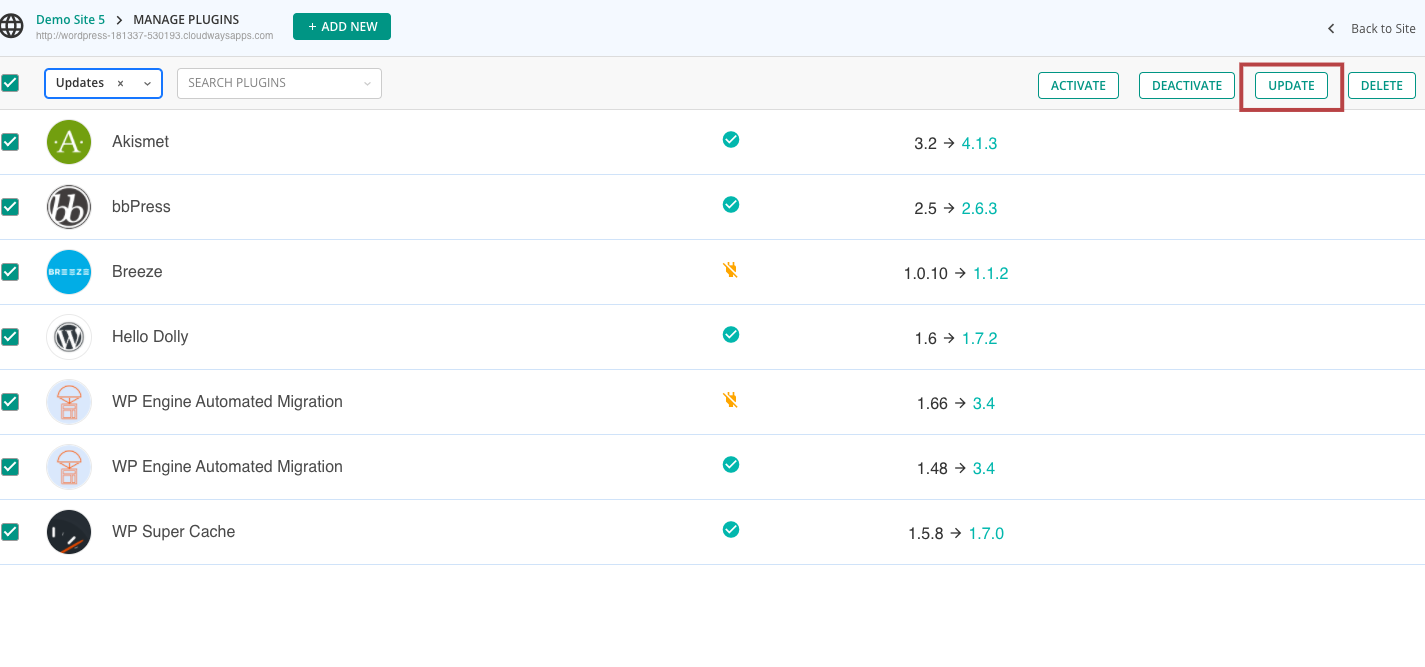Click WP Super Cache active status icon
1425x667 pixels.
click(x=731, y=530)
